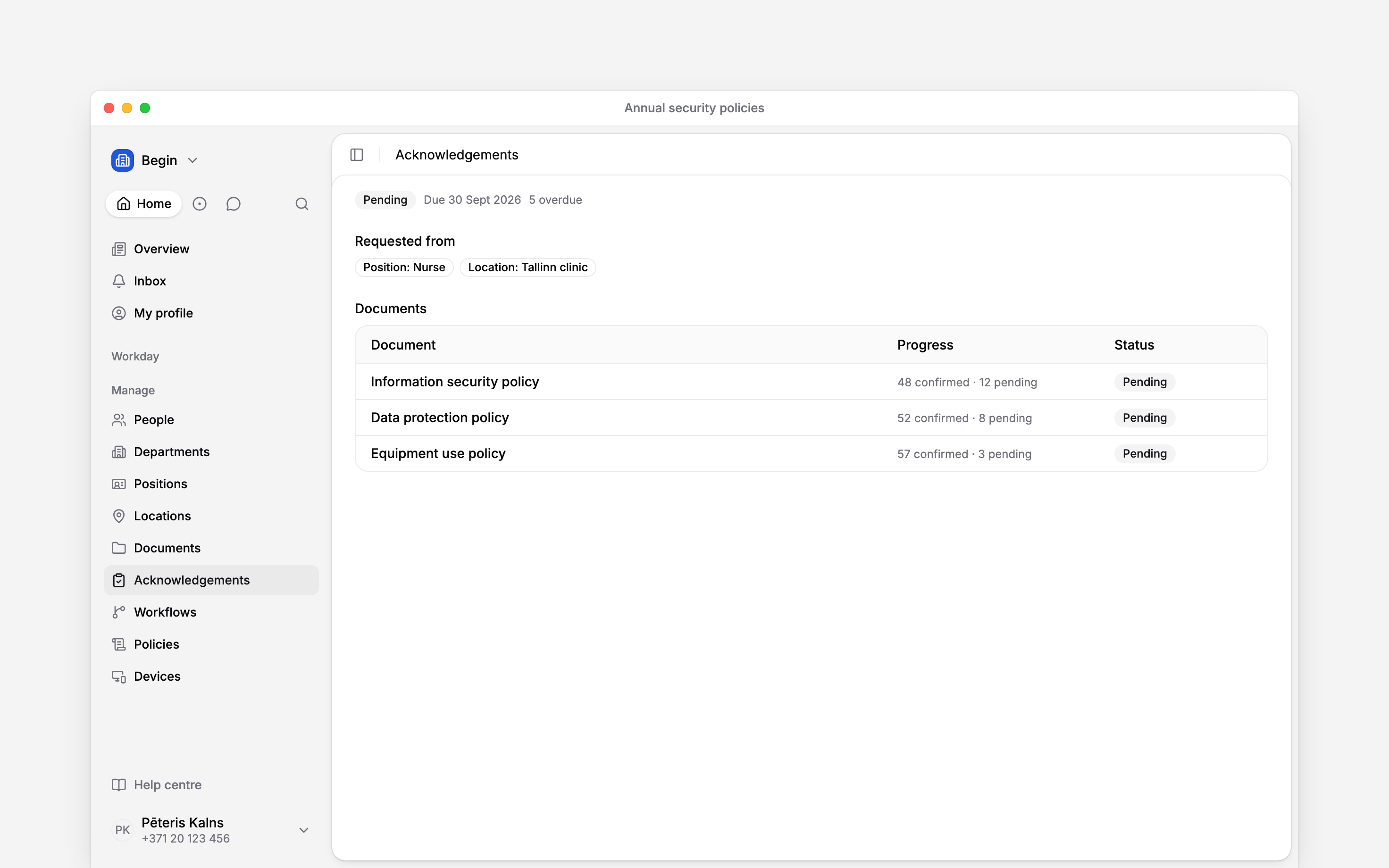The image size is (1389, 868).
Task: Click the Help centre book icon
Action: coord(119,785)
